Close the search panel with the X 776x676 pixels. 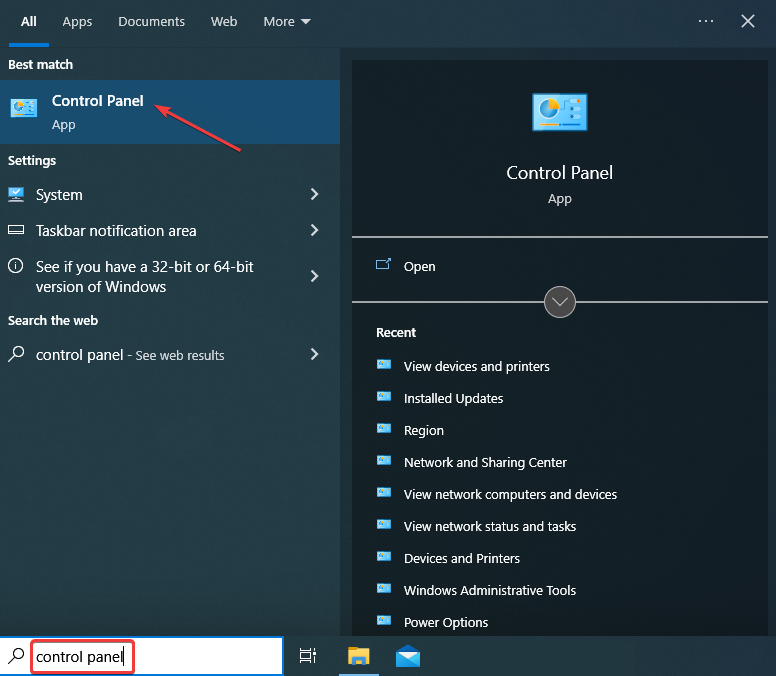(748, 21)
